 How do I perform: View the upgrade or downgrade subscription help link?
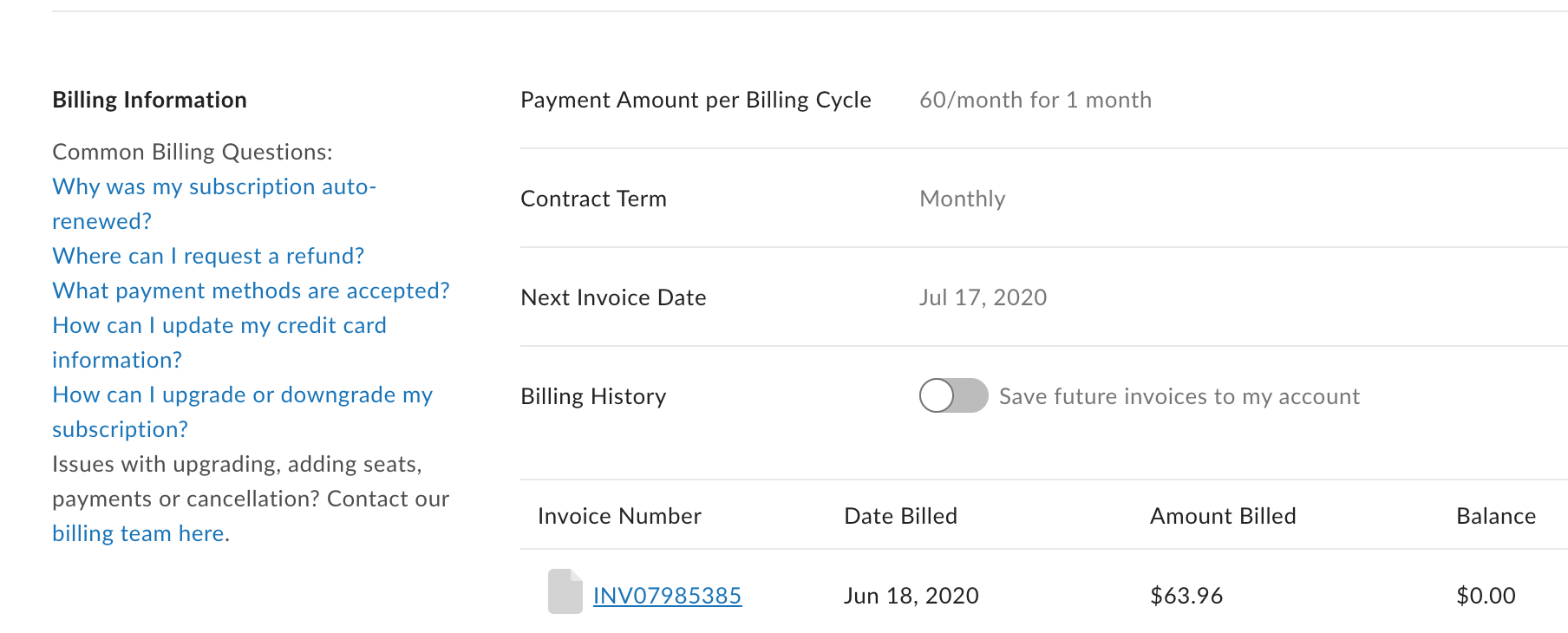[242, 395]
